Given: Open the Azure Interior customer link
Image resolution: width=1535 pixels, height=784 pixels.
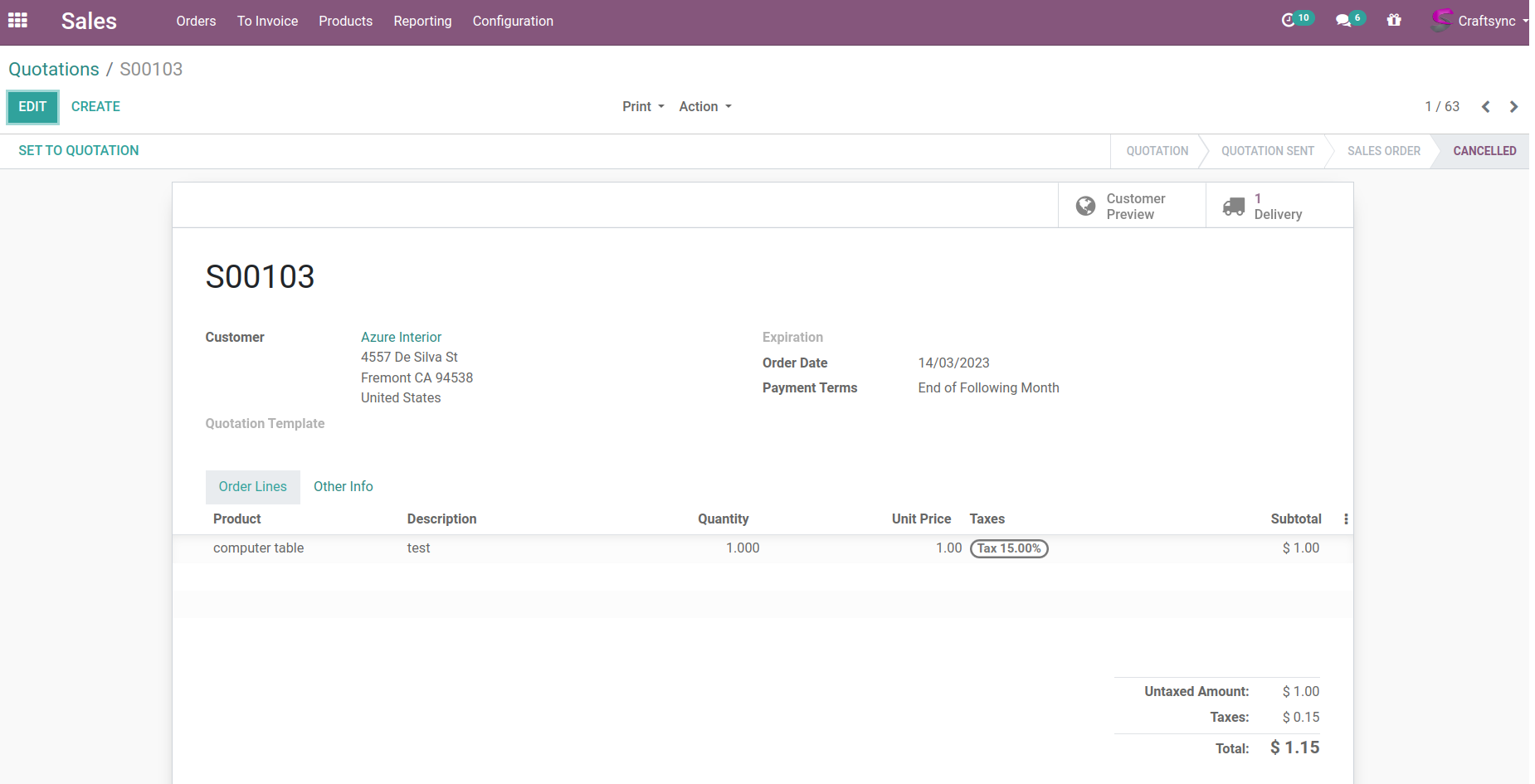Looking at the screenshot, I should point(401,337).
